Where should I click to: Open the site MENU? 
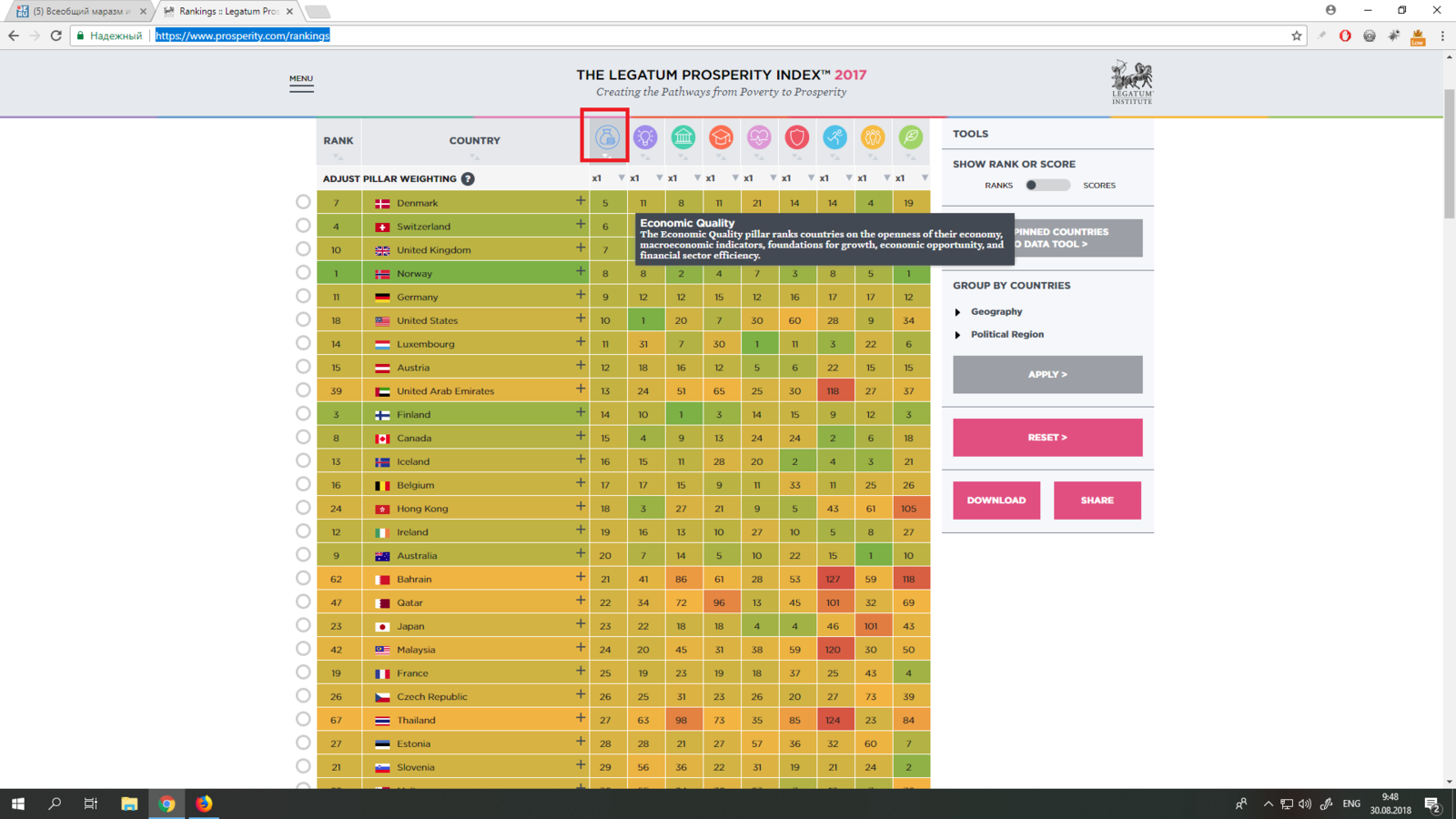301,80
